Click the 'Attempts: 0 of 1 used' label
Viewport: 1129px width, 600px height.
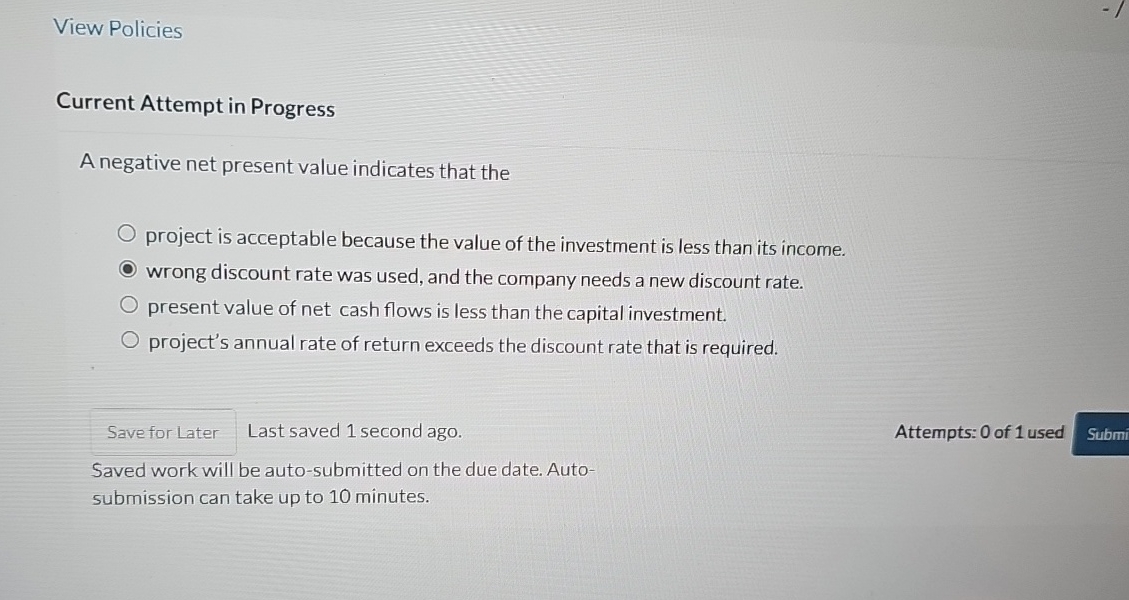tap(979, 432)
